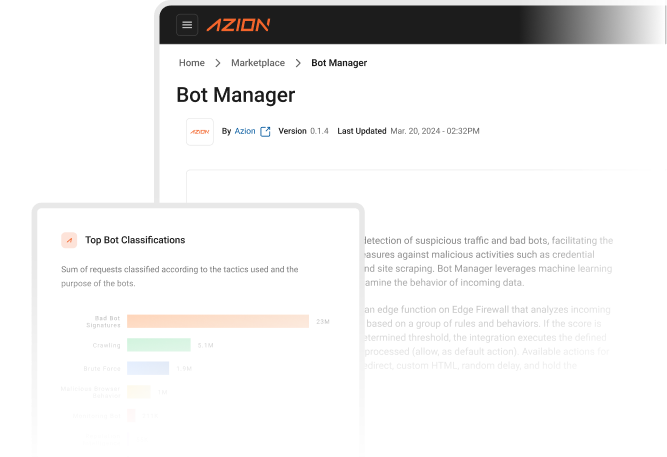Open the hamburger menu in the header

[x=187, y=25]
